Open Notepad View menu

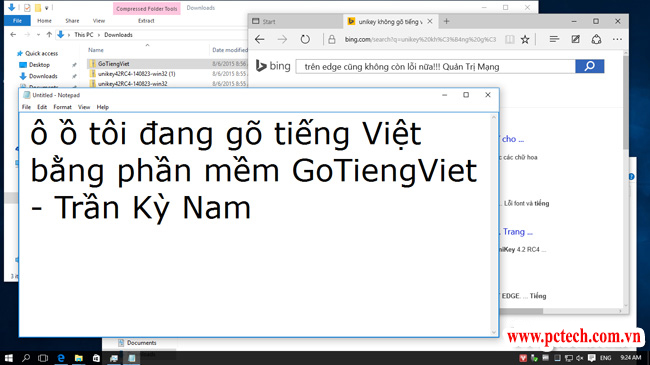84,107
